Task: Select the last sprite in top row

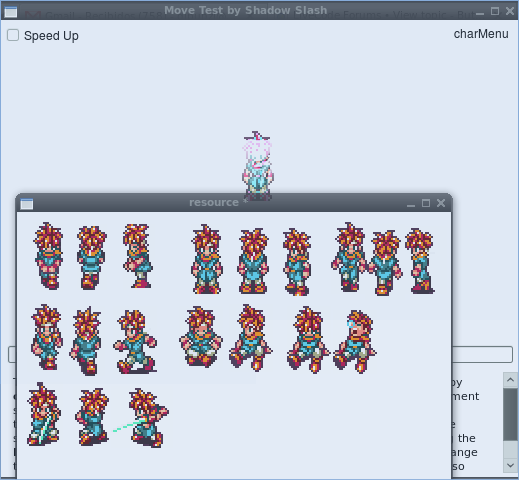Action: coord(420,261)
